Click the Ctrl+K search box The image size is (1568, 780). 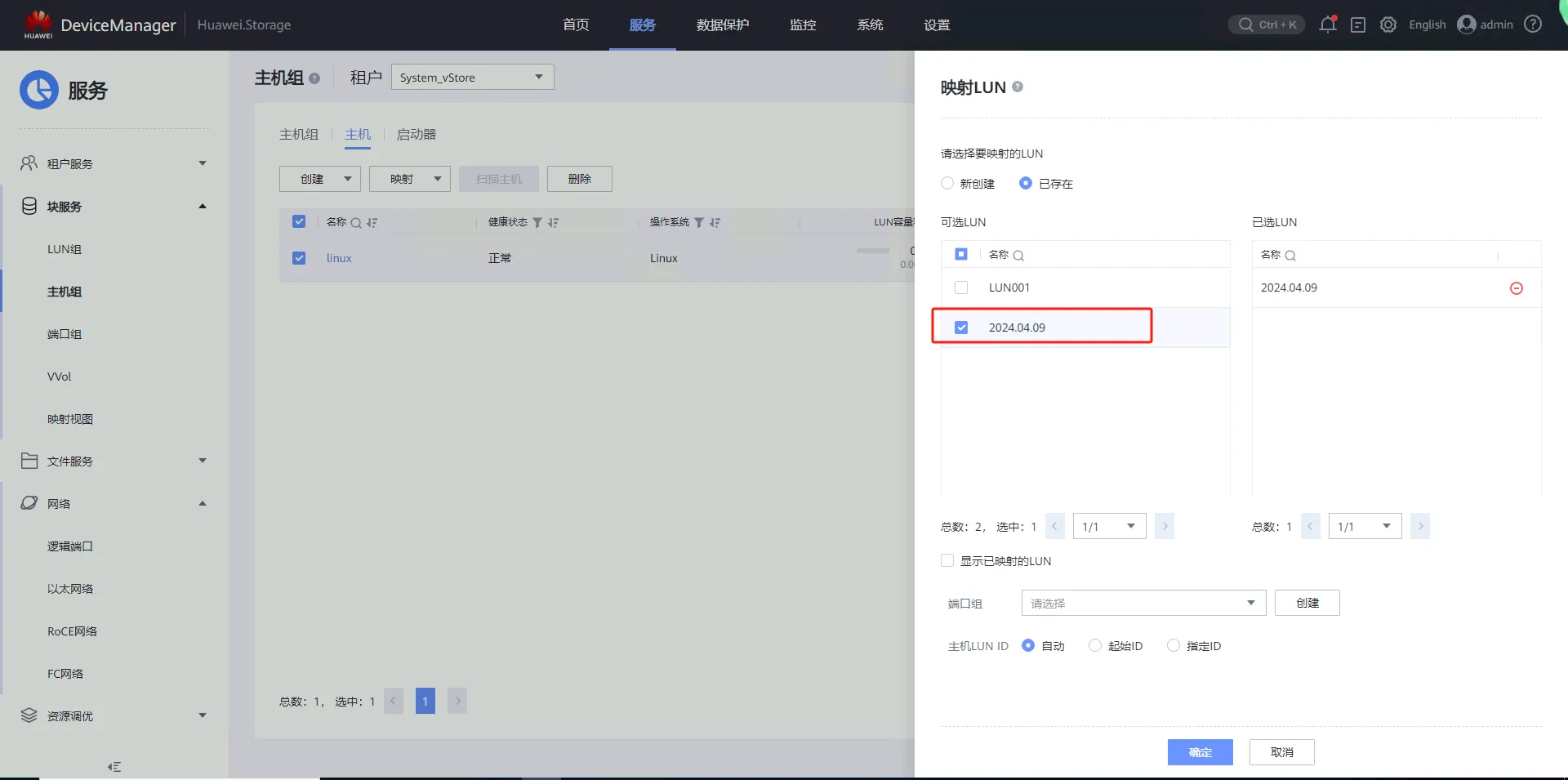1267,25
